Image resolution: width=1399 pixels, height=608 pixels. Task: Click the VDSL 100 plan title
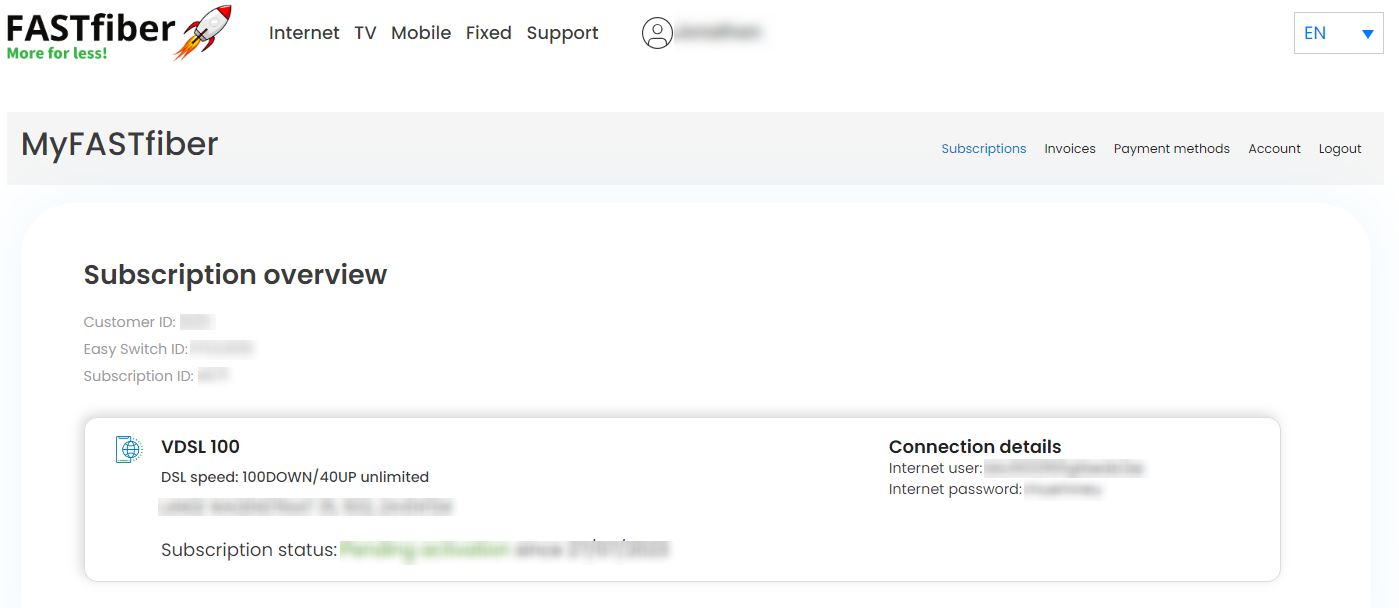(x=200, y=447)
